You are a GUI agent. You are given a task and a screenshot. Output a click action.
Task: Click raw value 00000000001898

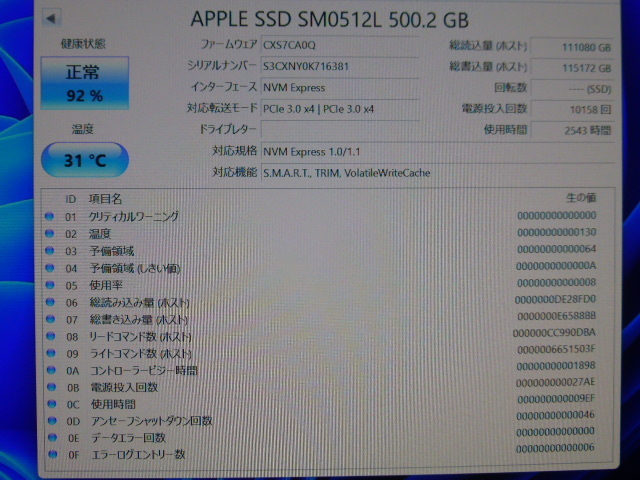point(556,366)
